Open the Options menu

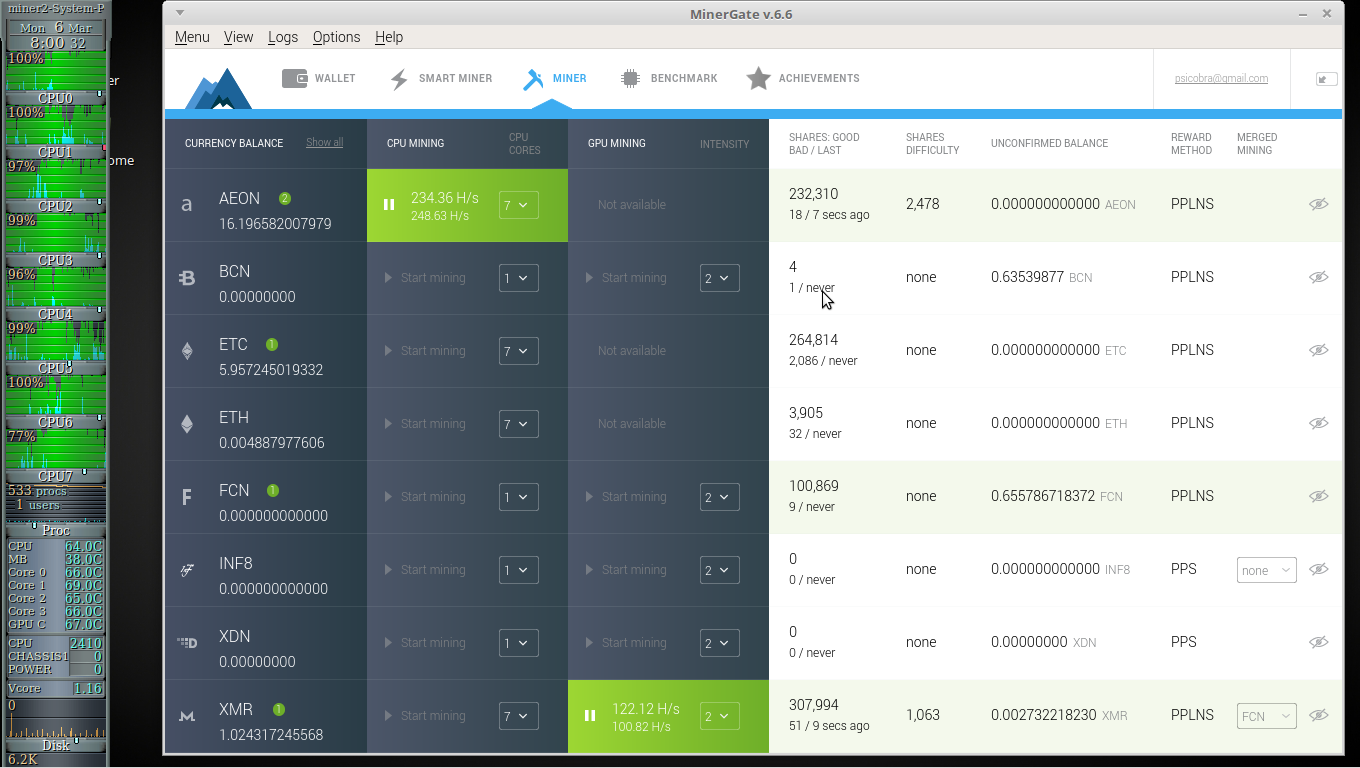click(x=336, y=37)
